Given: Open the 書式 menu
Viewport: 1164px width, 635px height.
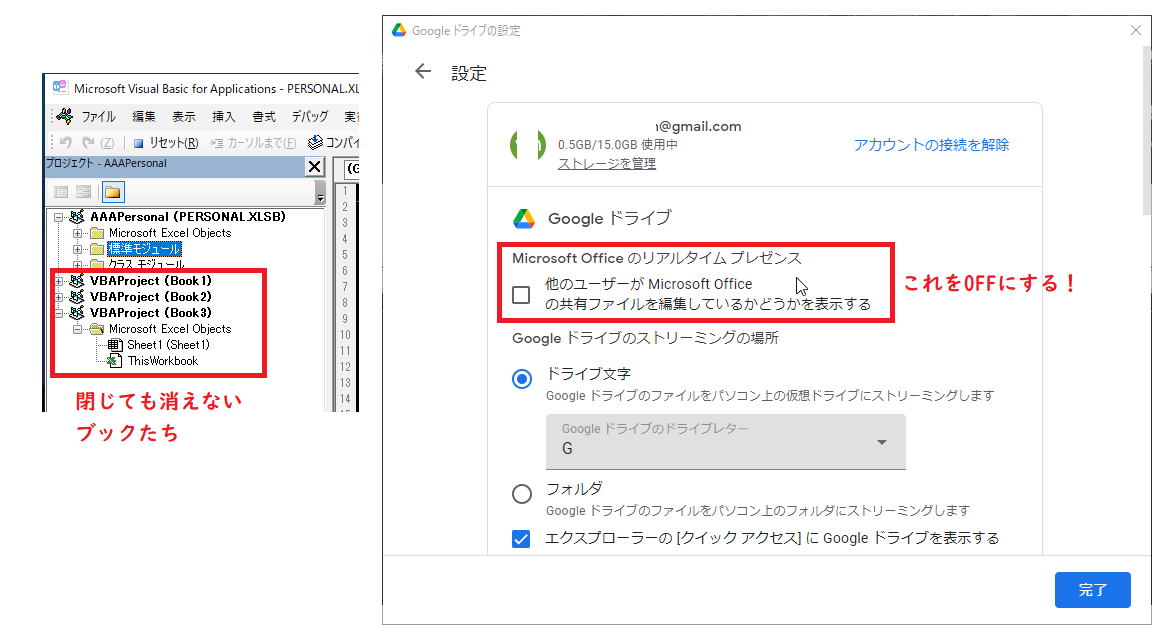Looking at the screenshot, I should (264, 117).
